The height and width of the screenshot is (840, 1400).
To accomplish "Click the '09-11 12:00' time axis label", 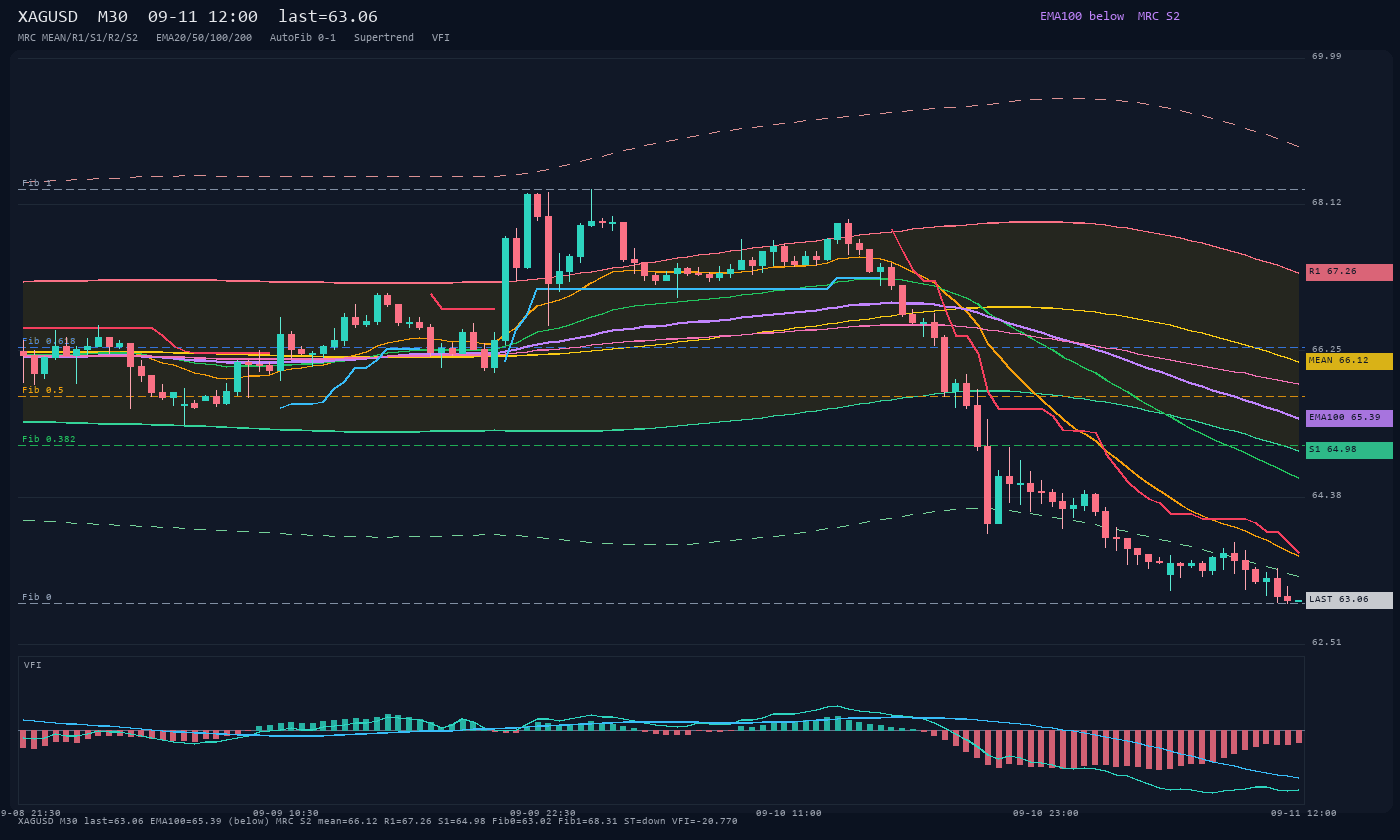I will tap(1304, 813).
